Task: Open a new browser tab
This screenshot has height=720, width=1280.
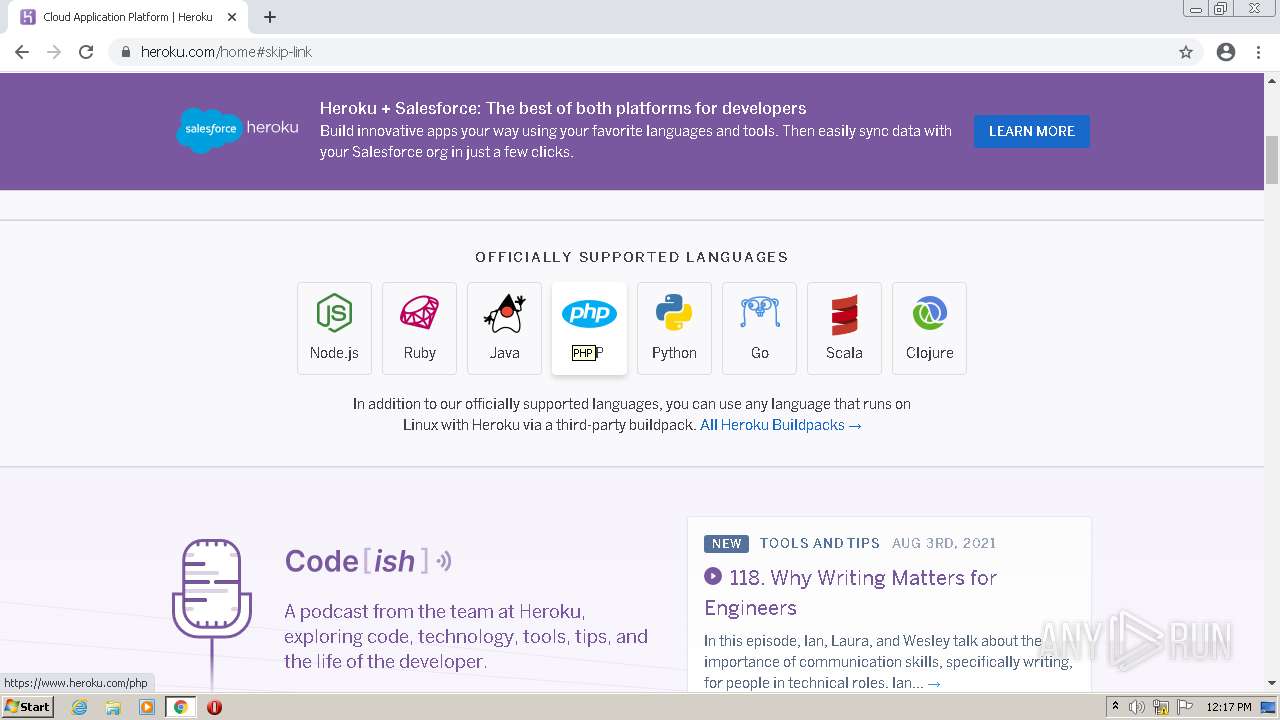Action: (270, 17)
